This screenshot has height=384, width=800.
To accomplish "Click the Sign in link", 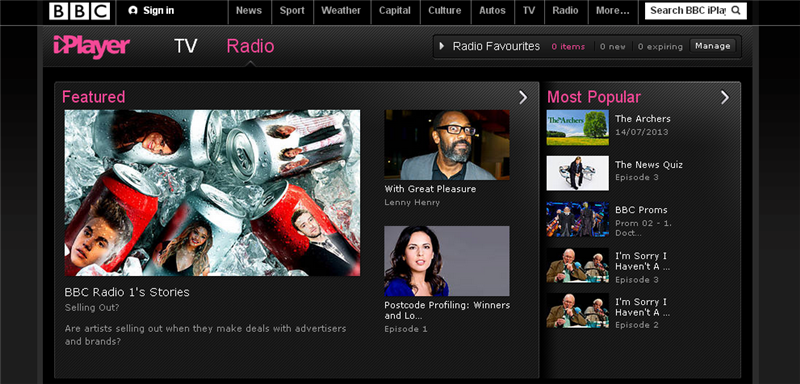I will coord(159,11).
